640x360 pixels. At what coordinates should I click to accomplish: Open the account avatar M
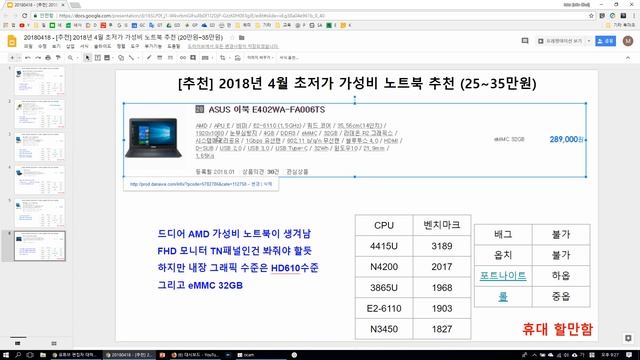coord(628,41)
